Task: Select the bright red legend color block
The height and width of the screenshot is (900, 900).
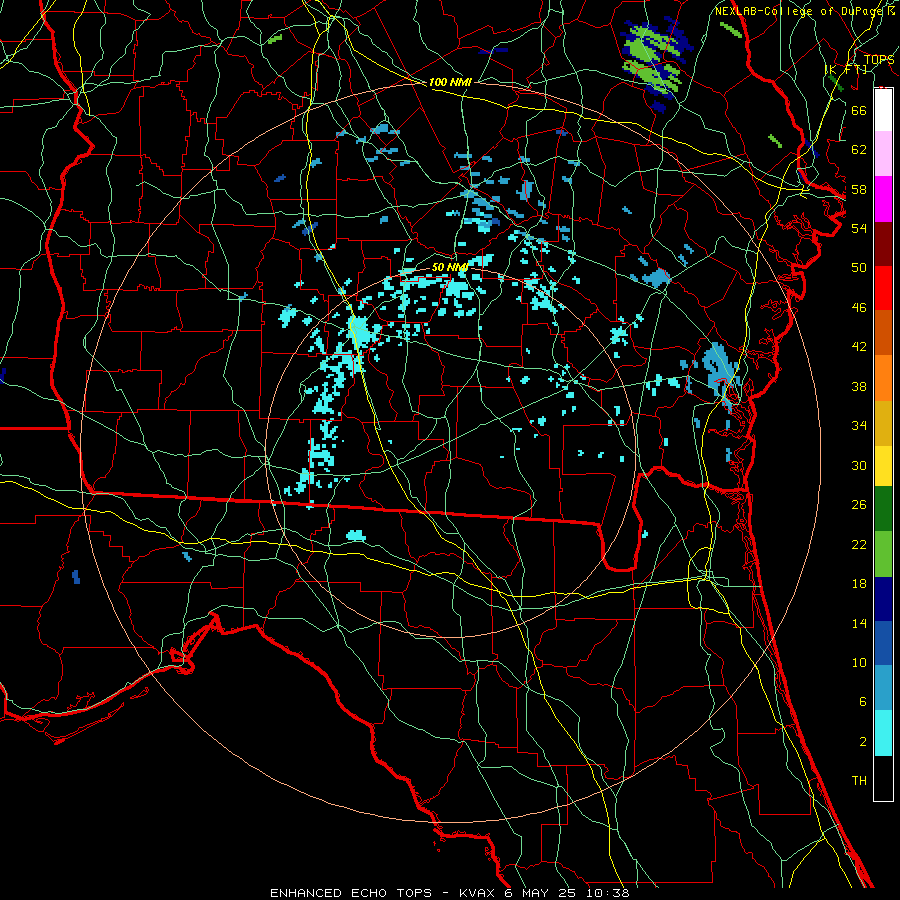Action: point(883,288)
